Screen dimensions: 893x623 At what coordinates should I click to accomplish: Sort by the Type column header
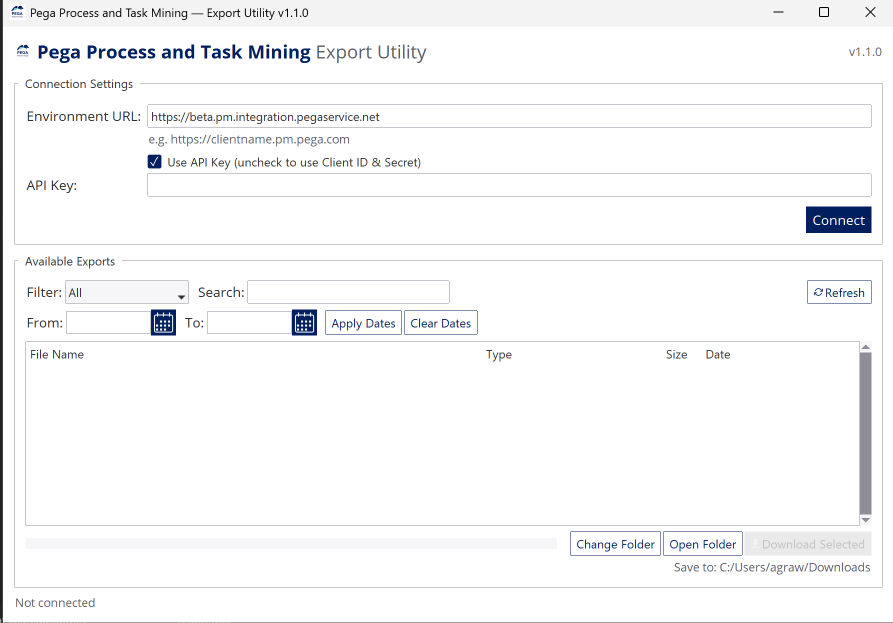pyautogui.click(x=499, y=354)
